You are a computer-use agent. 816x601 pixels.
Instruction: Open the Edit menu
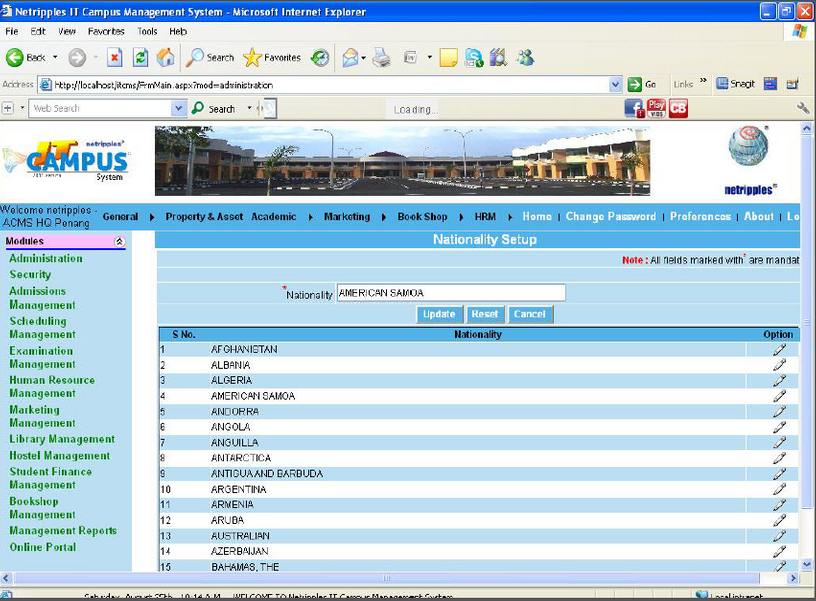[x=38, y=32]
